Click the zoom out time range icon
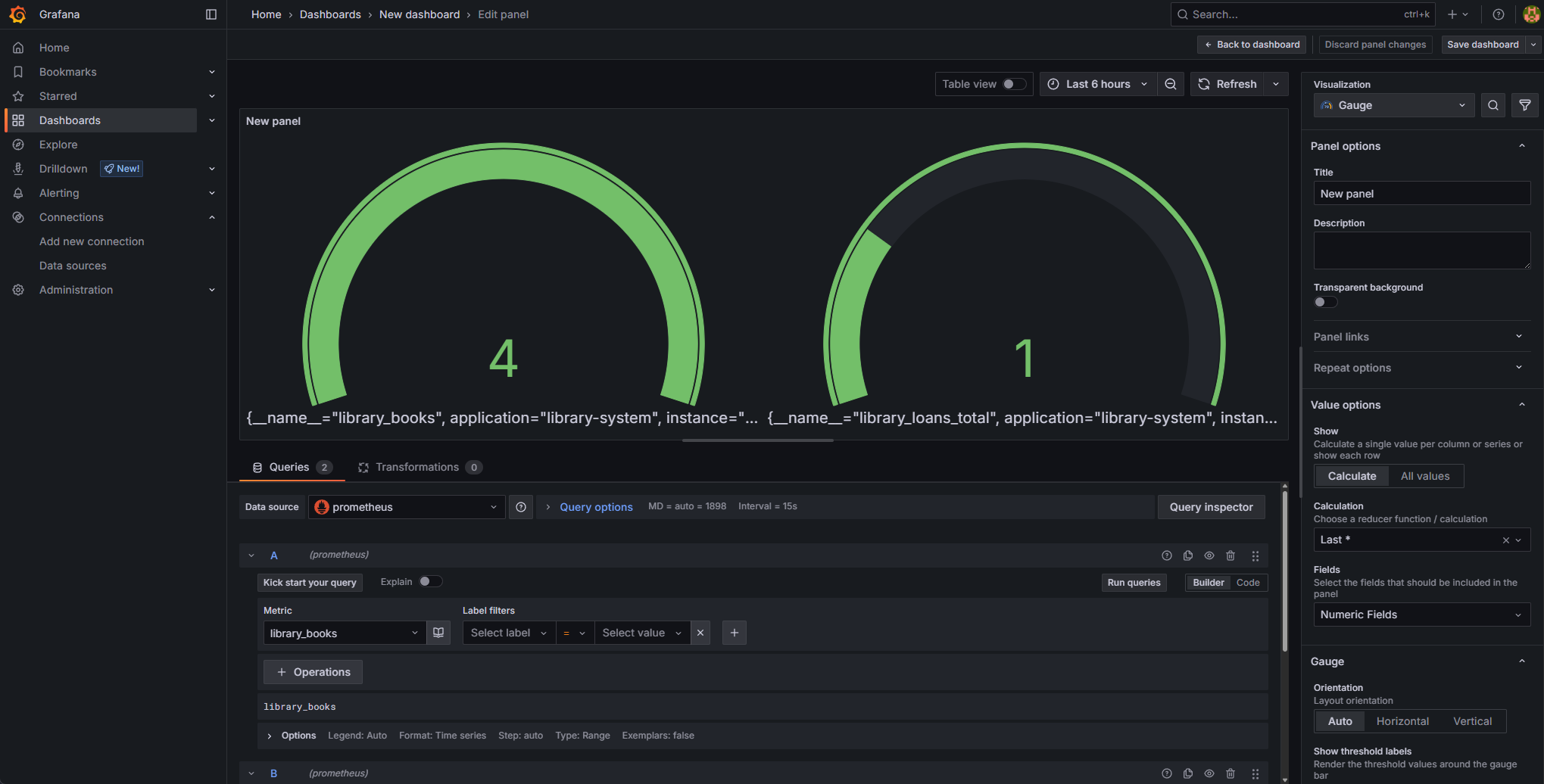 1170,84
